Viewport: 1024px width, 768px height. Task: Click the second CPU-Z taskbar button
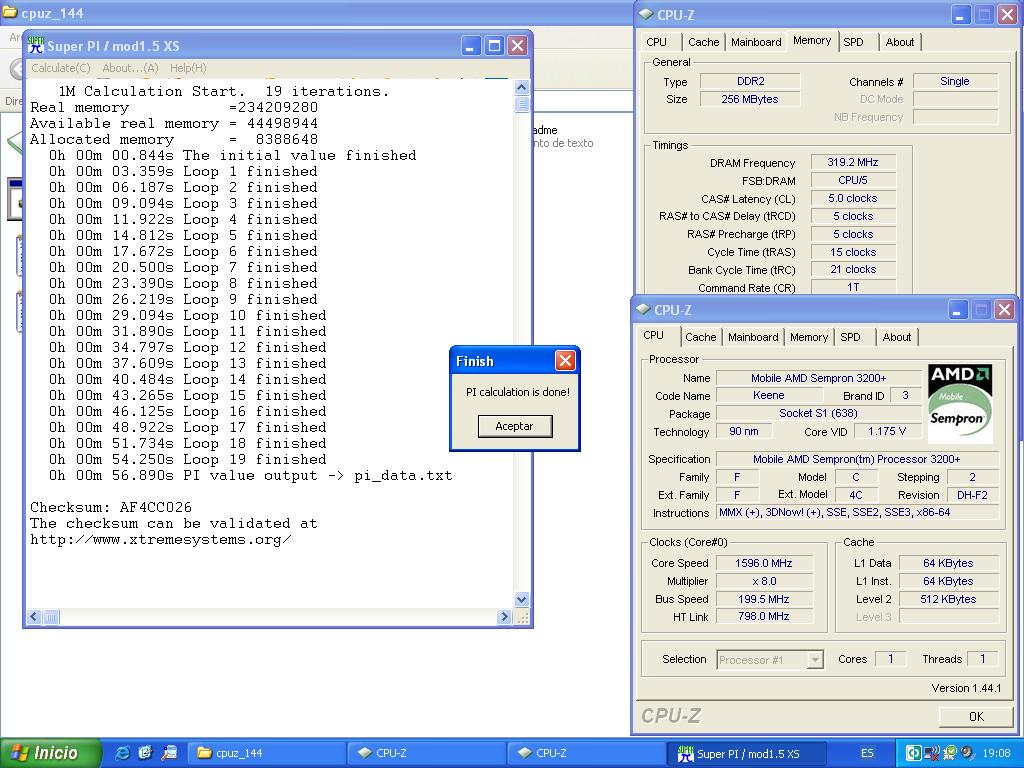(x=586, y=753)
